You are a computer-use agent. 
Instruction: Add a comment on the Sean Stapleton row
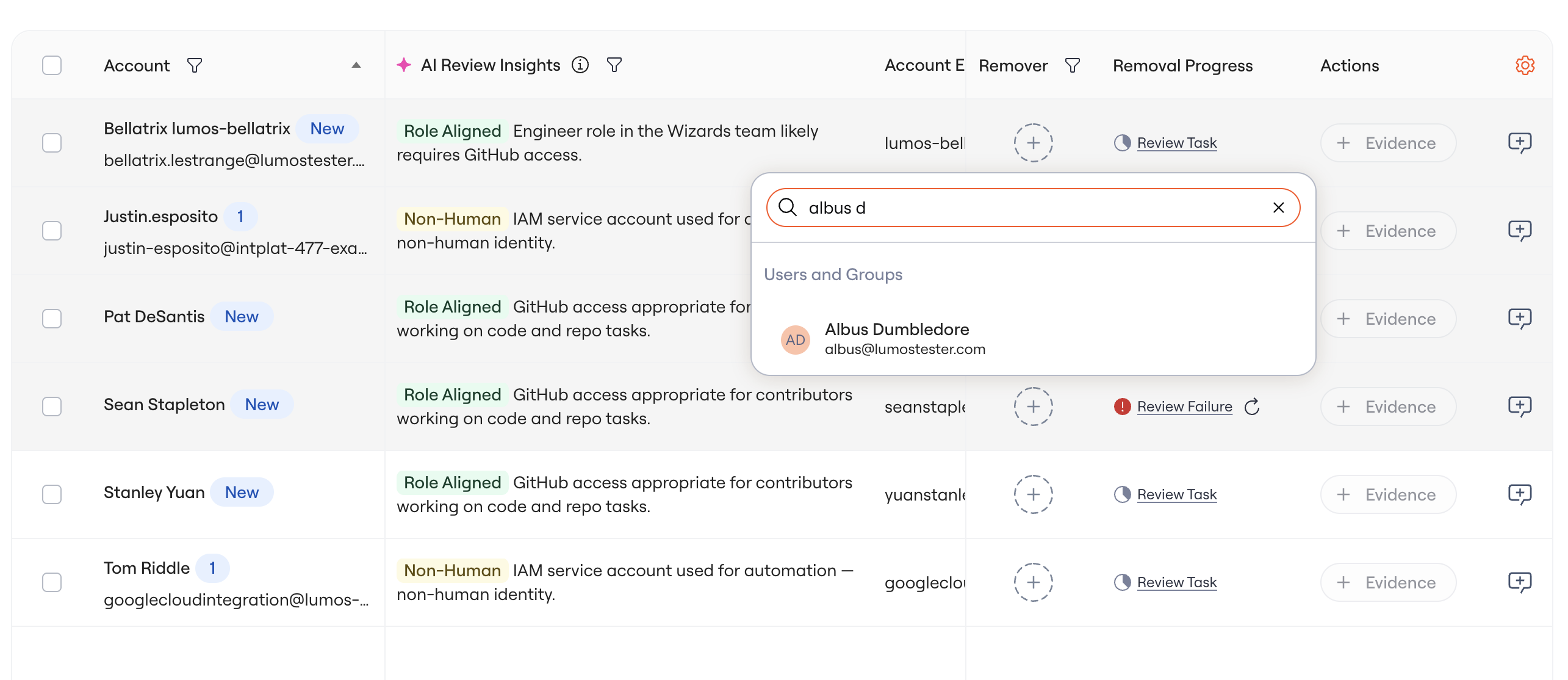[1519, 407]
